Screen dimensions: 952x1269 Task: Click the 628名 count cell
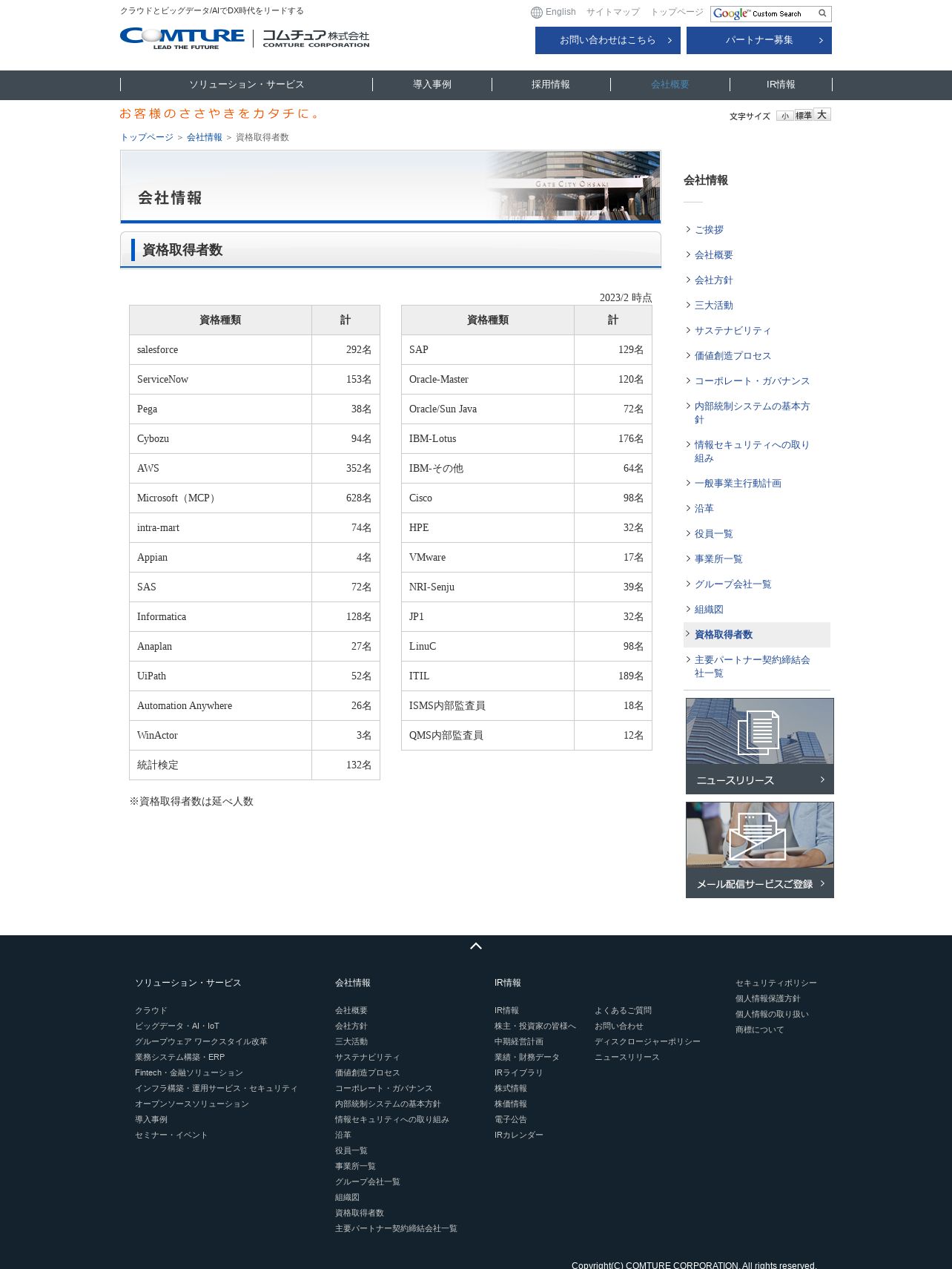tap(346, 498)
